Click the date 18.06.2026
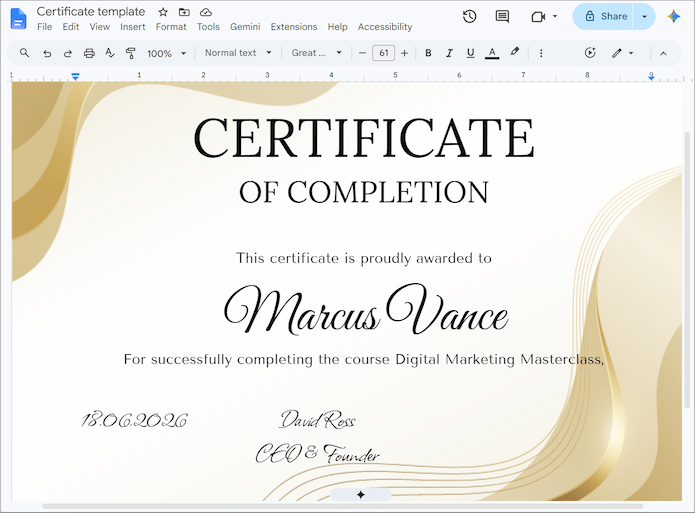This screenshot has height=513, width=695. point(134,420)
